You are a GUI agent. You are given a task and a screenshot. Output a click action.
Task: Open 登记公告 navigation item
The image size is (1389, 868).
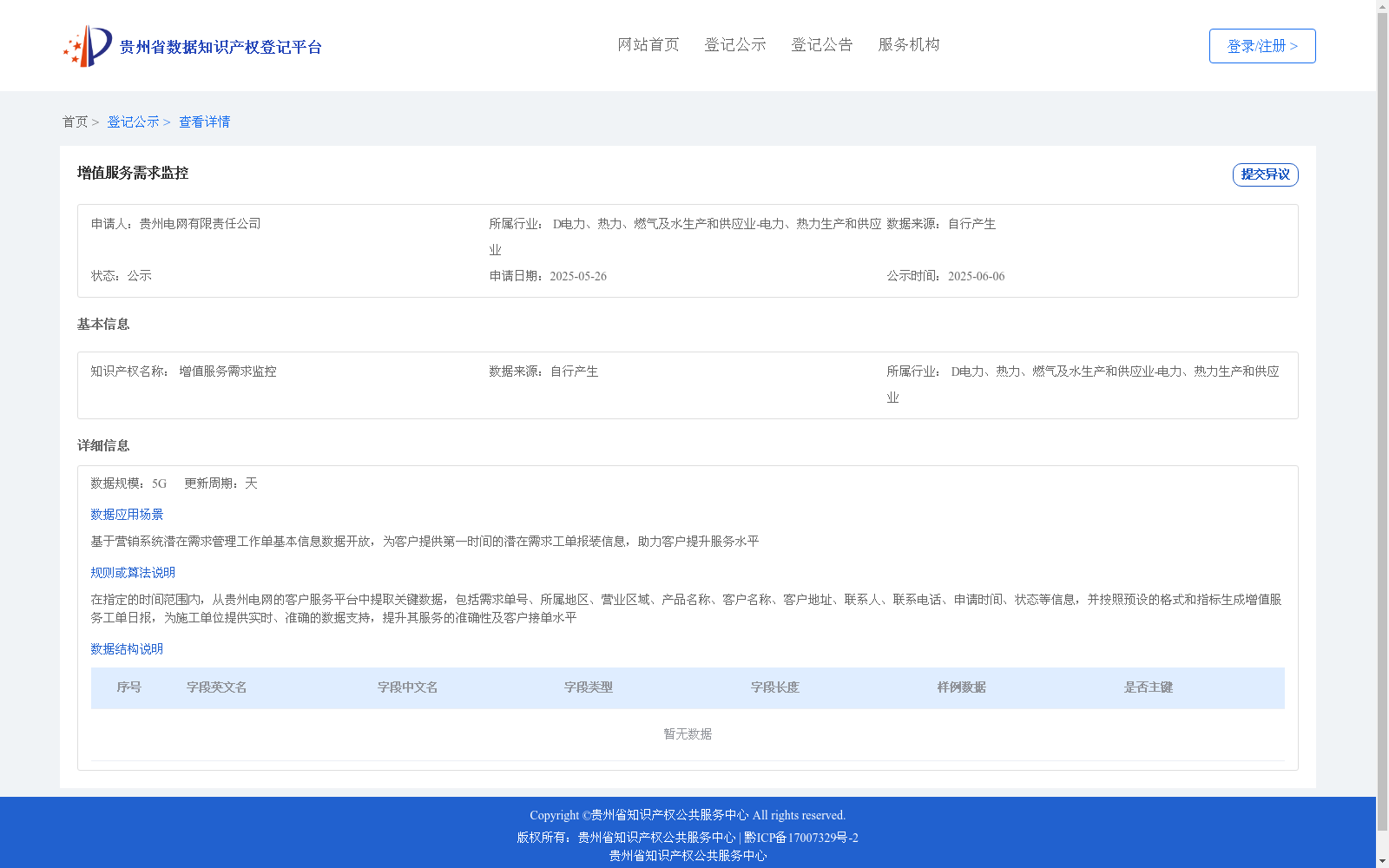click(822, 44)
